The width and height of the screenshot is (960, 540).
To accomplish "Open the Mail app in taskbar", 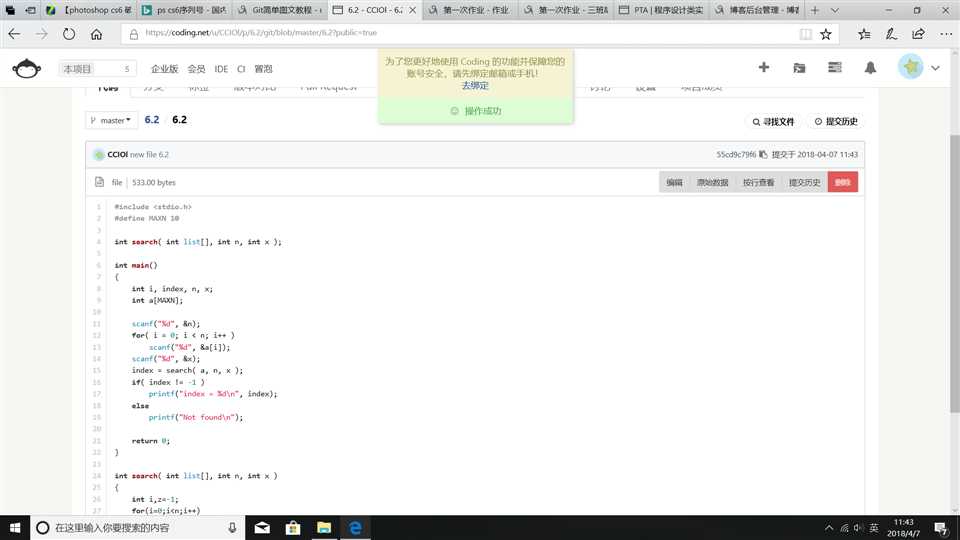I will click(x=262, y=528).
